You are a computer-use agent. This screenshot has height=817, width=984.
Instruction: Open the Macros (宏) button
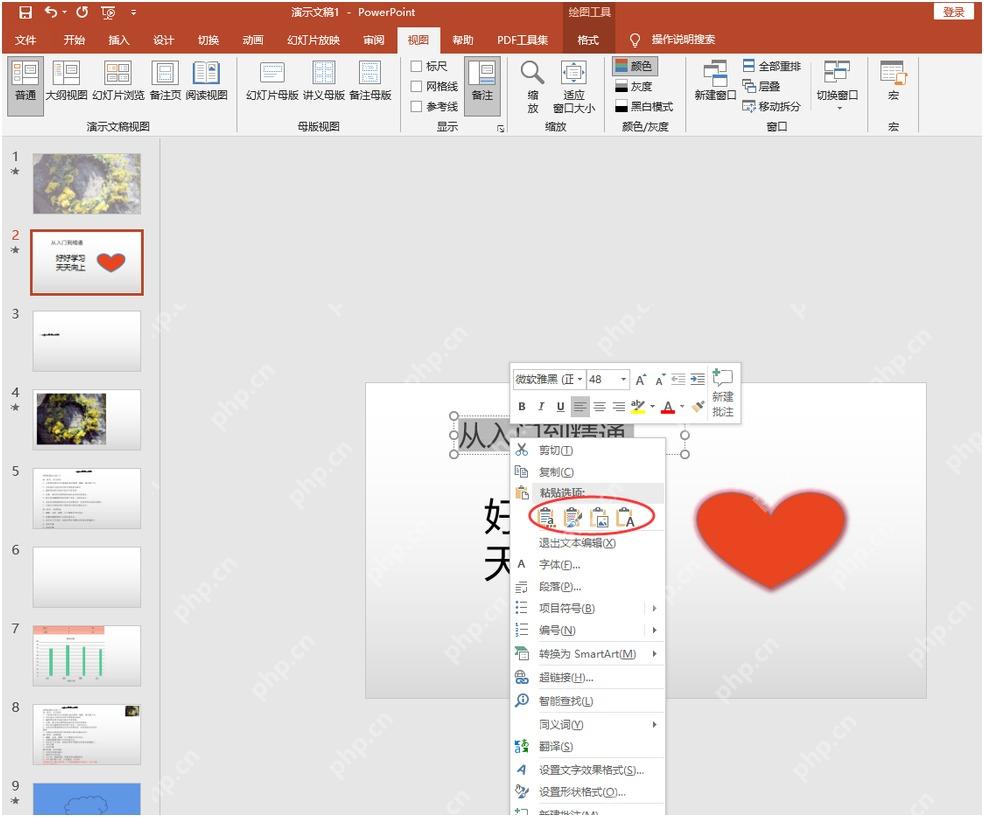tap(893, 81)
